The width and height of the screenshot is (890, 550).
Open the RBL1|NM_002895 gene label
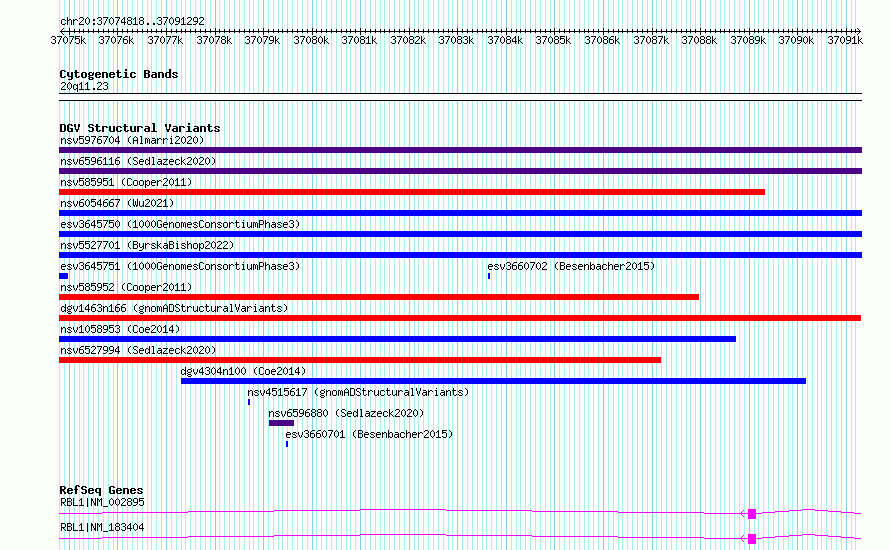(x=102, y=502)
